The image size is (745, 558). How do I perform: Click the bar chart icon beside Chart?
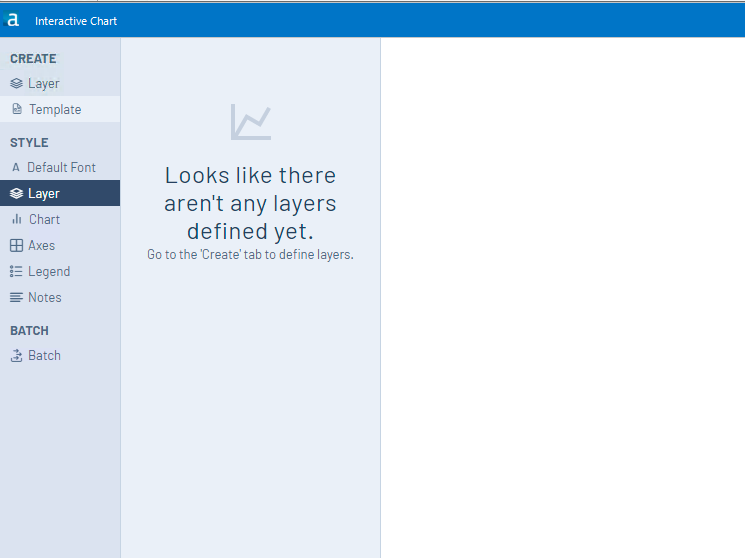17,219
